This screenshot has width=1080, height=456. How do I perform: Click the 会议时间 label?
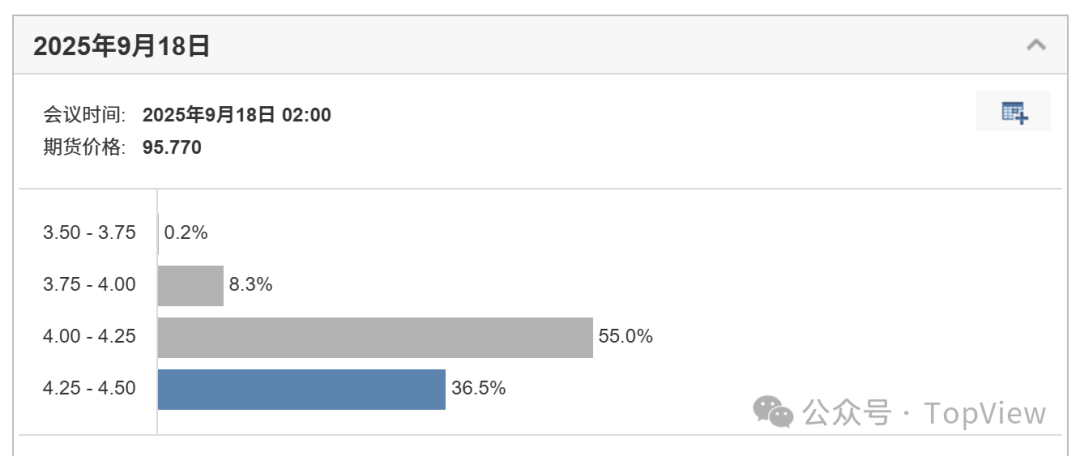coord(84,115)
